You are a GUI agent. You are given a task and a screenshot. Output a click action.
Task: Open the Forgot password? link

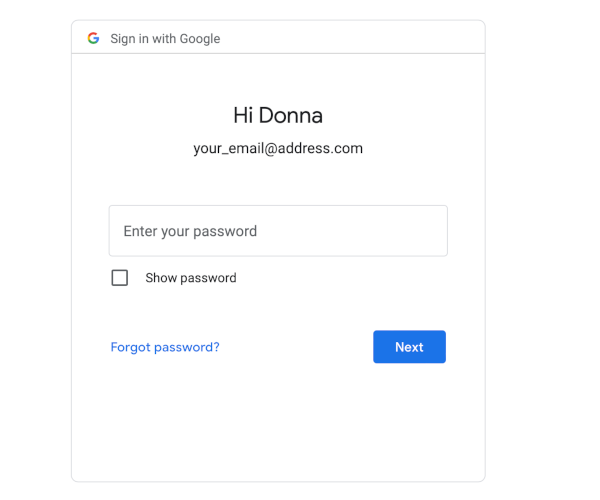[x=165, y=347]
